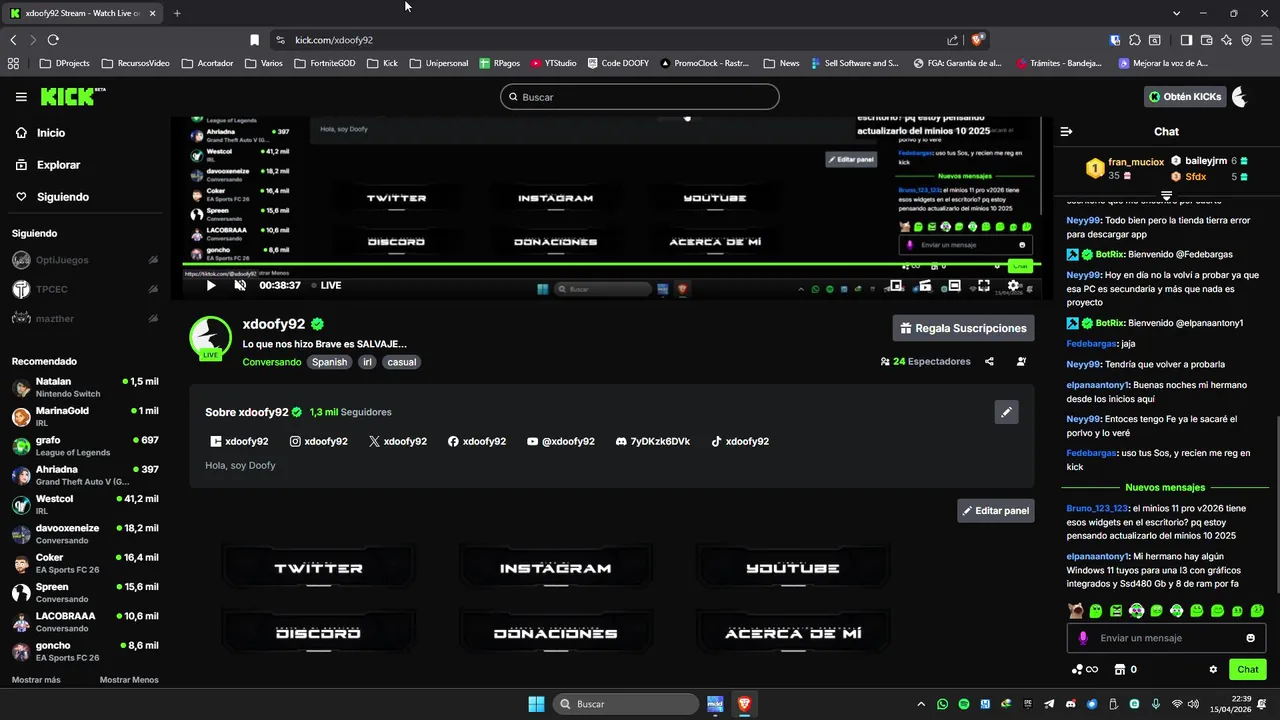Click the TWITTER panel image
The image size is (1280, 720).
(x=318, y=567)
